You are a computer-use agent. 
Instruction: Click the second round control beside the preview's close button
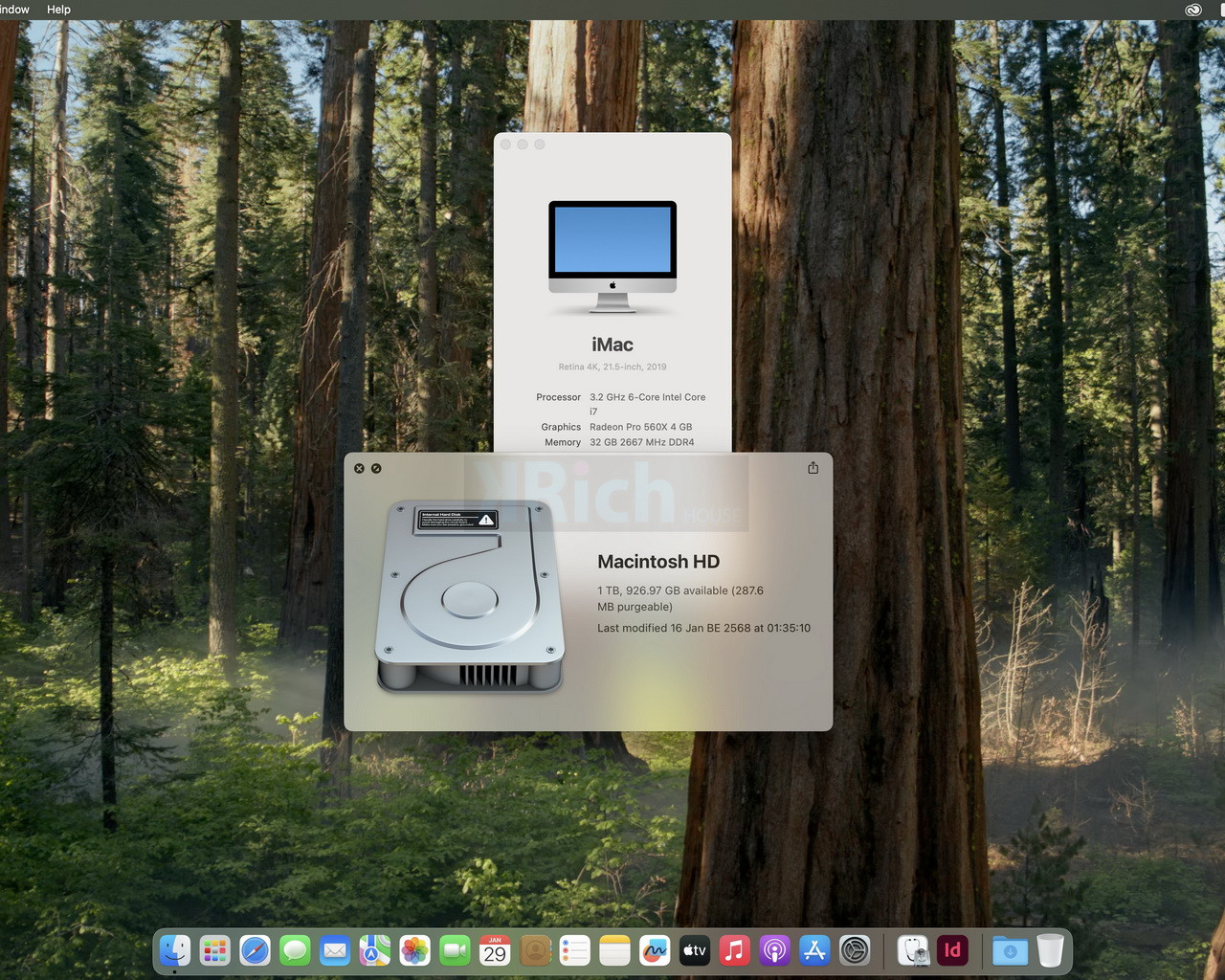coord(376,468)
